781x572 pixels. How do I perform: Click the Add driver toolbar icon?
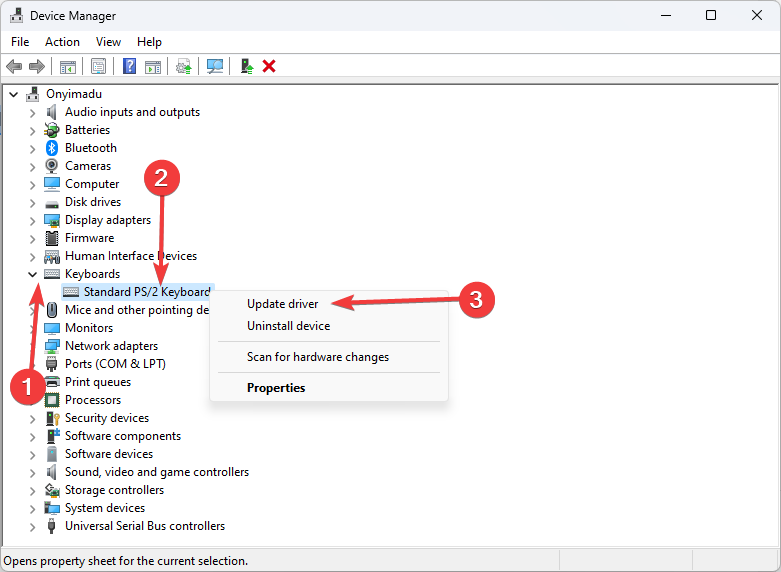pyautogui.click(x=247, y=66)
